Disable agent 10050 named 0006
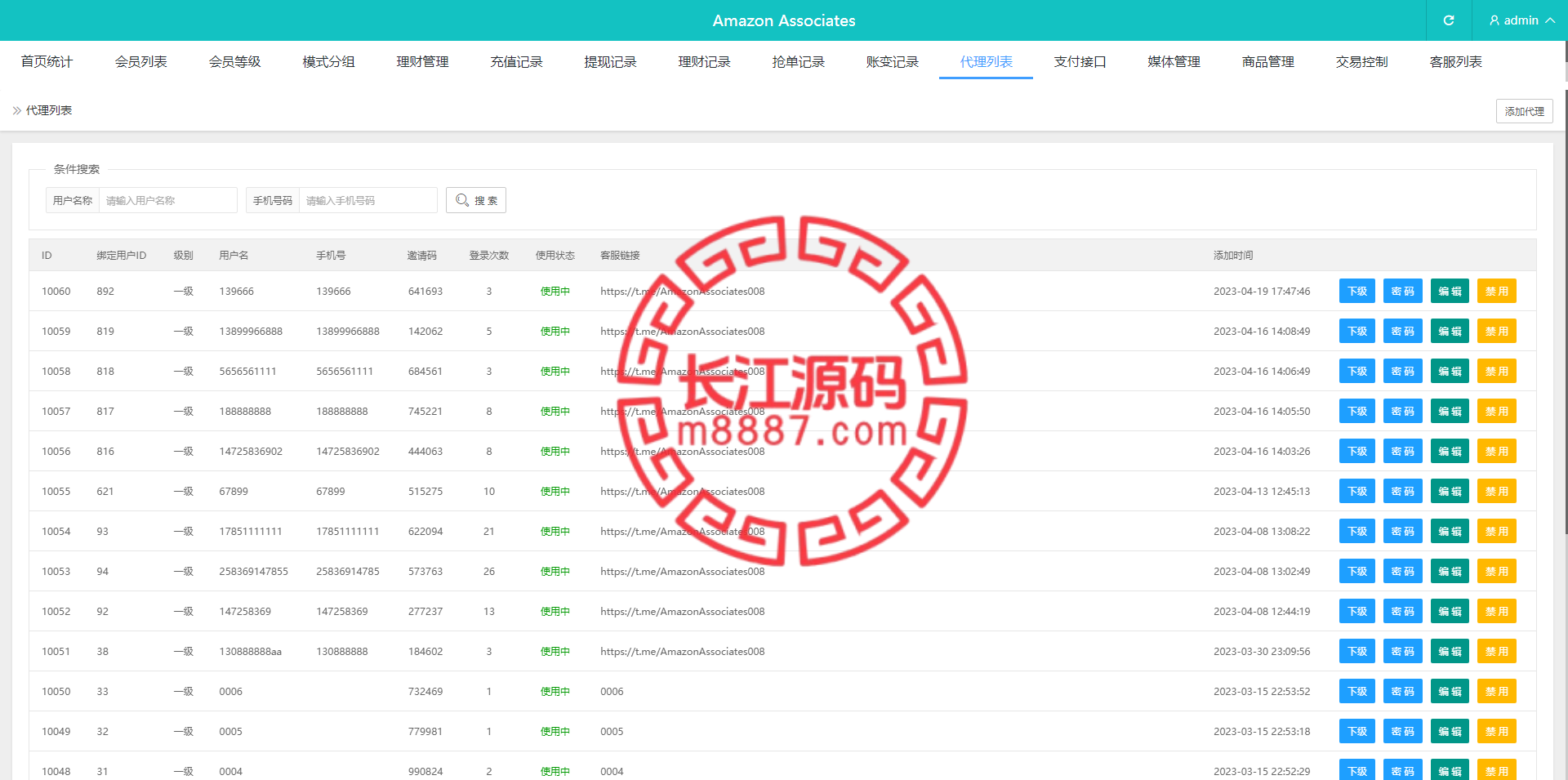Viewport: 1568px width, 780px height. coord(1496,691)
